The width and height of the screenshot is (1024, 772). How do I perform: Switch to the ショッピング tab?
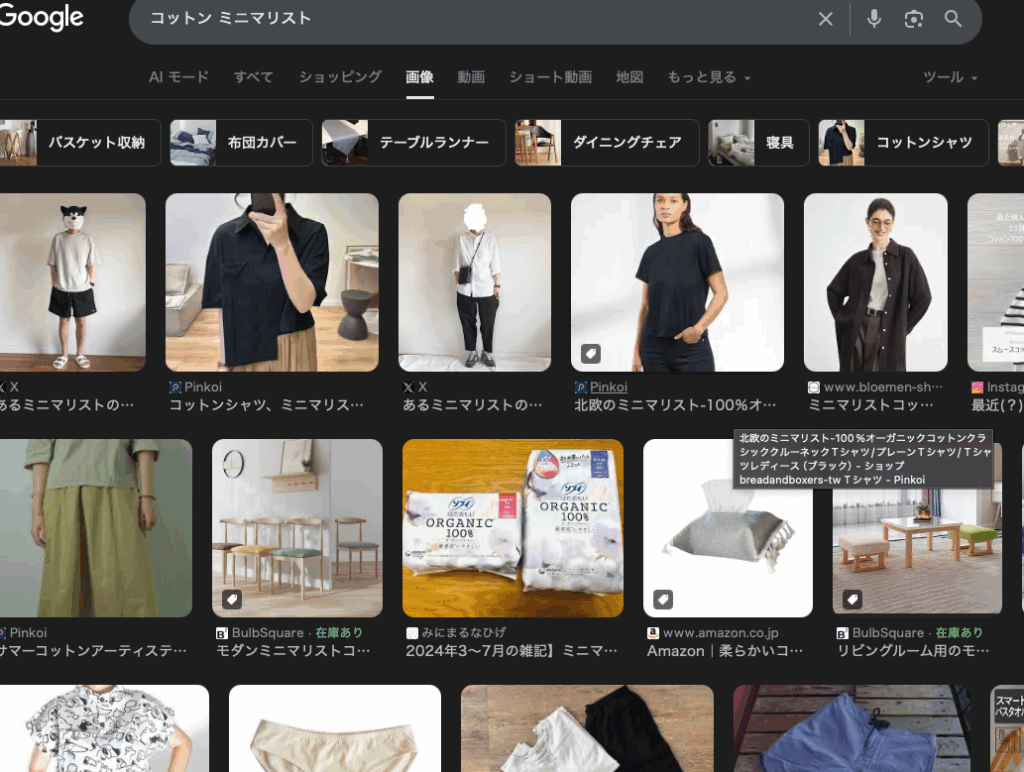coord(339,76)
